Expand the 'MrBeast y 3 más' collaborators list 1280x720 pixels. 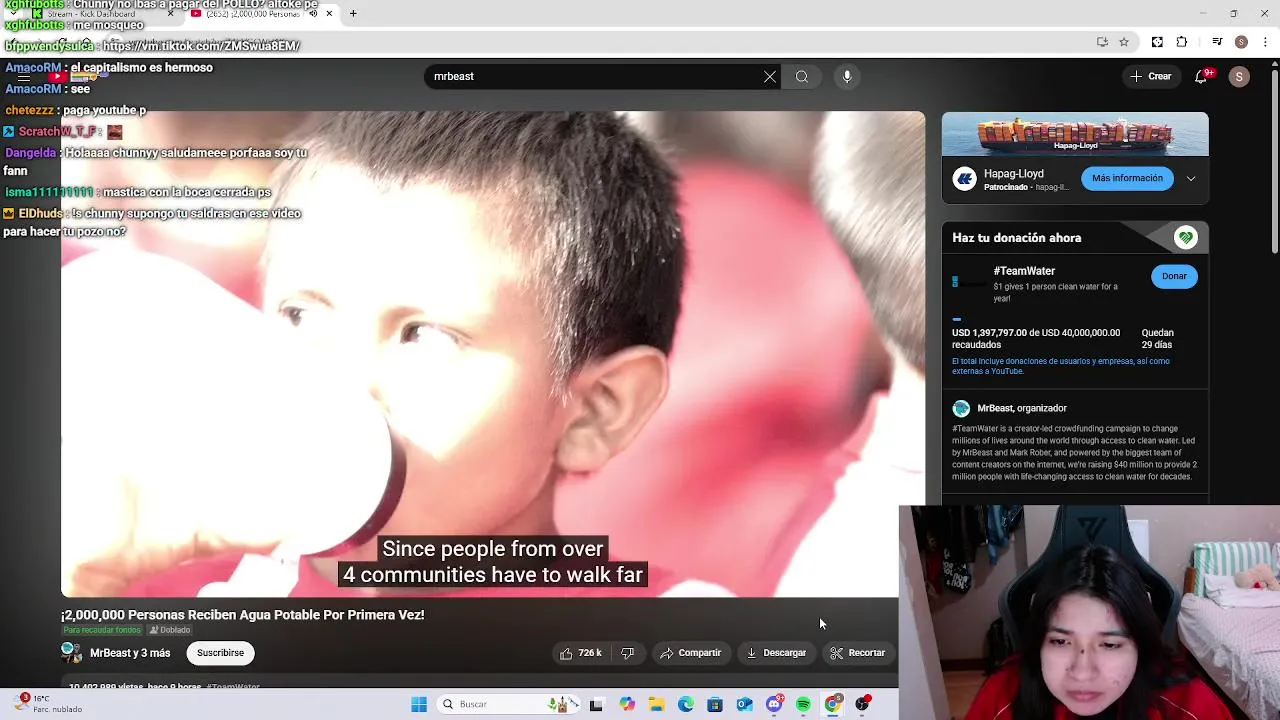tap(130, 653)
